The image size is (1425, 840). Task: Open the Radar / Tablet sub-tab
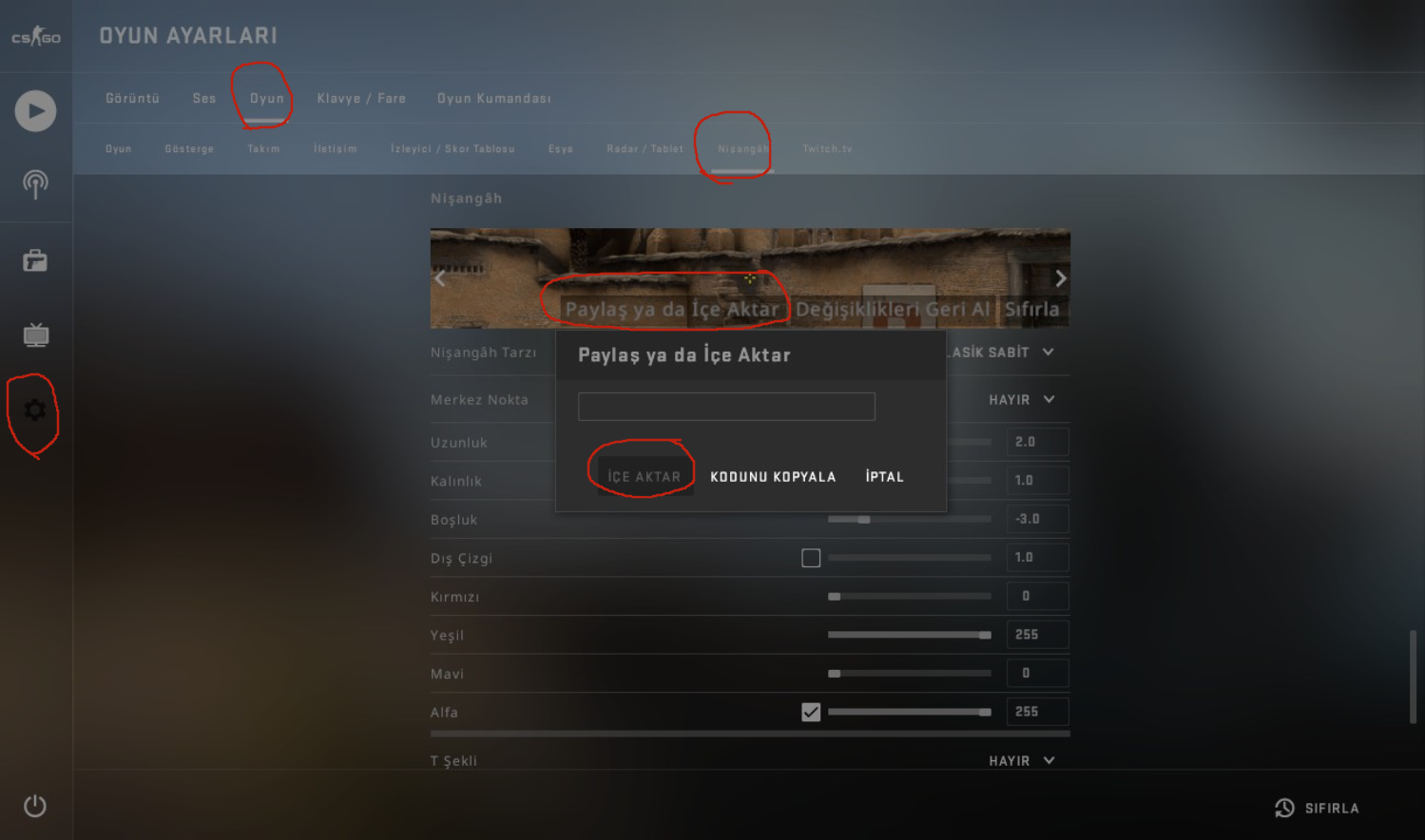pyautogui.click(x=645, y=149)
